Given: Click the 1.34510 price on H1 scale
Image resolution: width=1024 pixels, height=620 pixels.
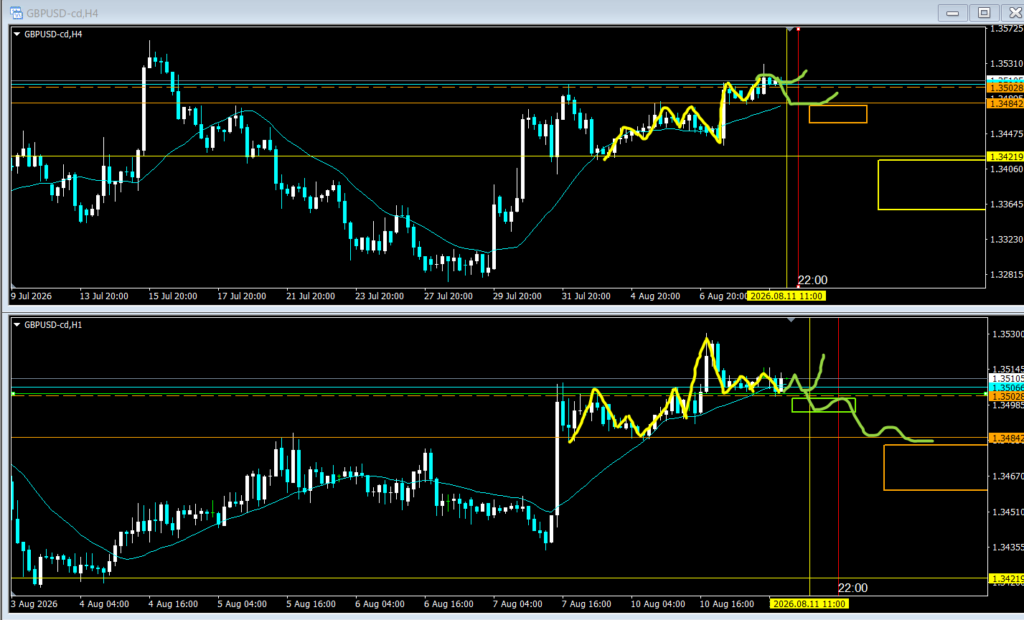Looking at the screenshot, I should tap(1007, 512).
